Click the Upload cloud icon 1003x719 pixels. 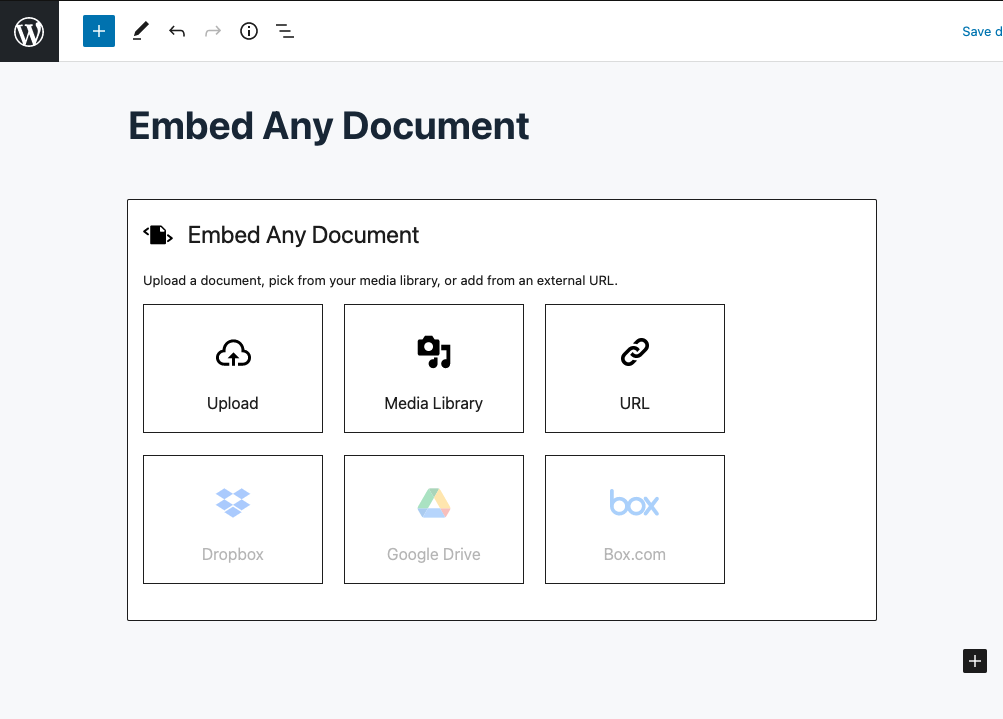point(232,353)
